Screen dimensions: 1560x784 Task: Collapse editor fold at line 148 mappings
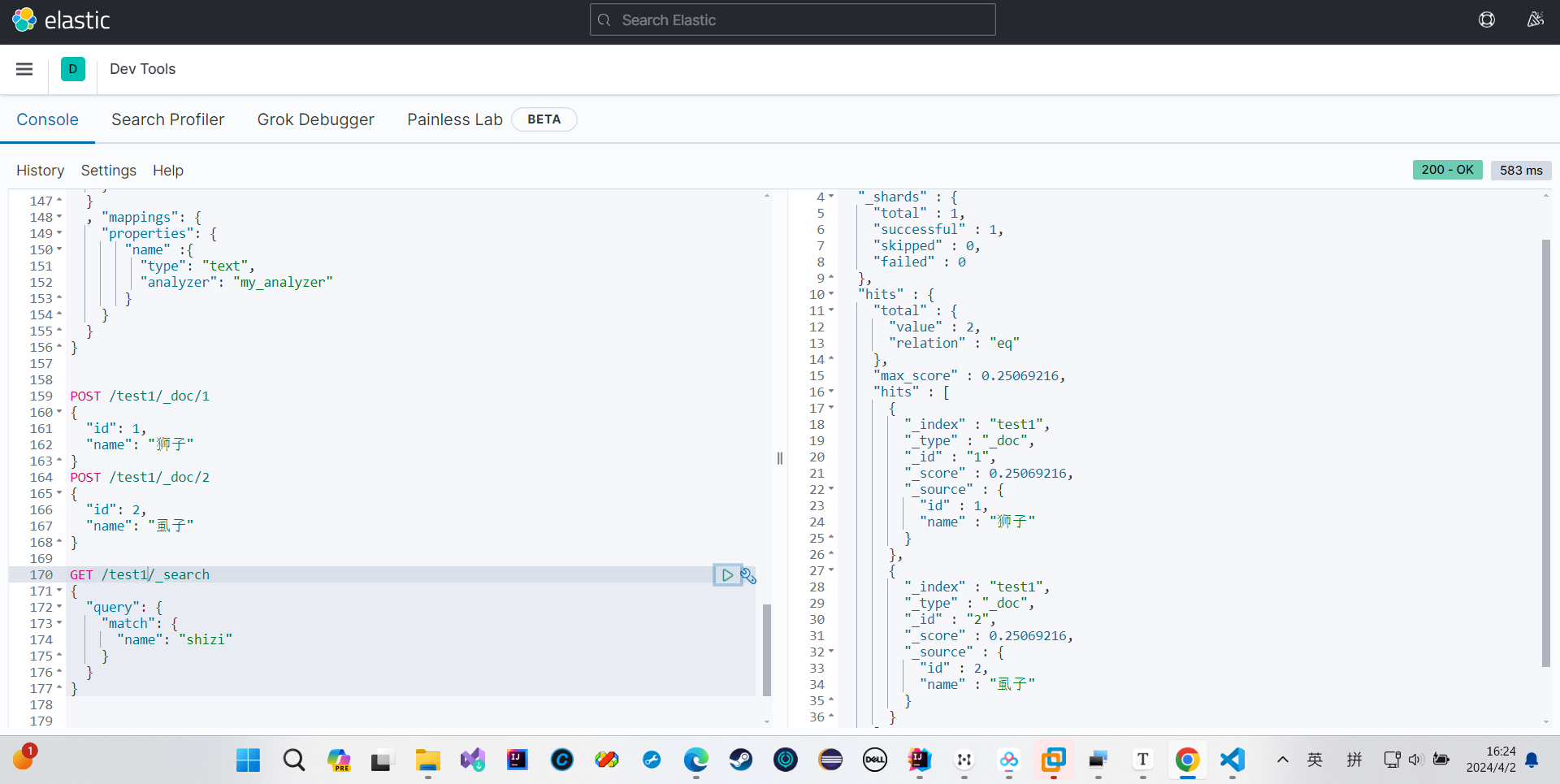tap(59, 217)
